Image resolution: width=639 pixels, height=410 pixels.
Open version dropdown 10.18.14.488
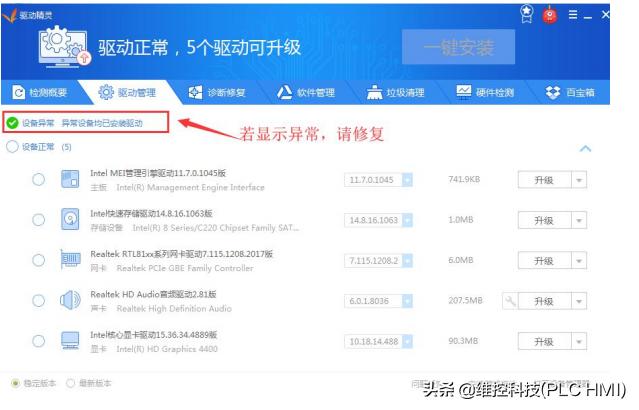(407, 341)
